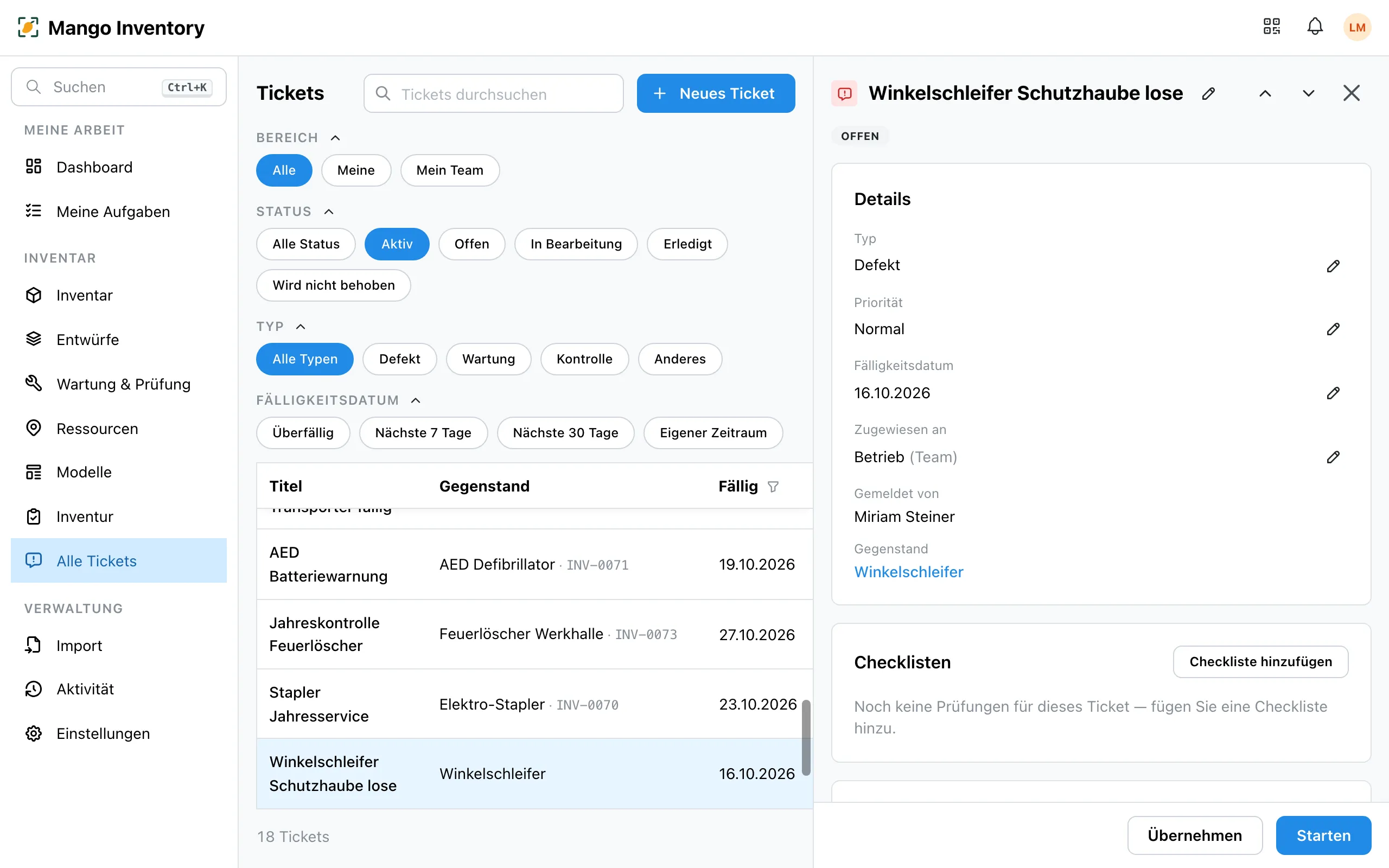Collapse the Typ filter section
The width and height of the screenshot is (1389, 868).
pos(300,327)
